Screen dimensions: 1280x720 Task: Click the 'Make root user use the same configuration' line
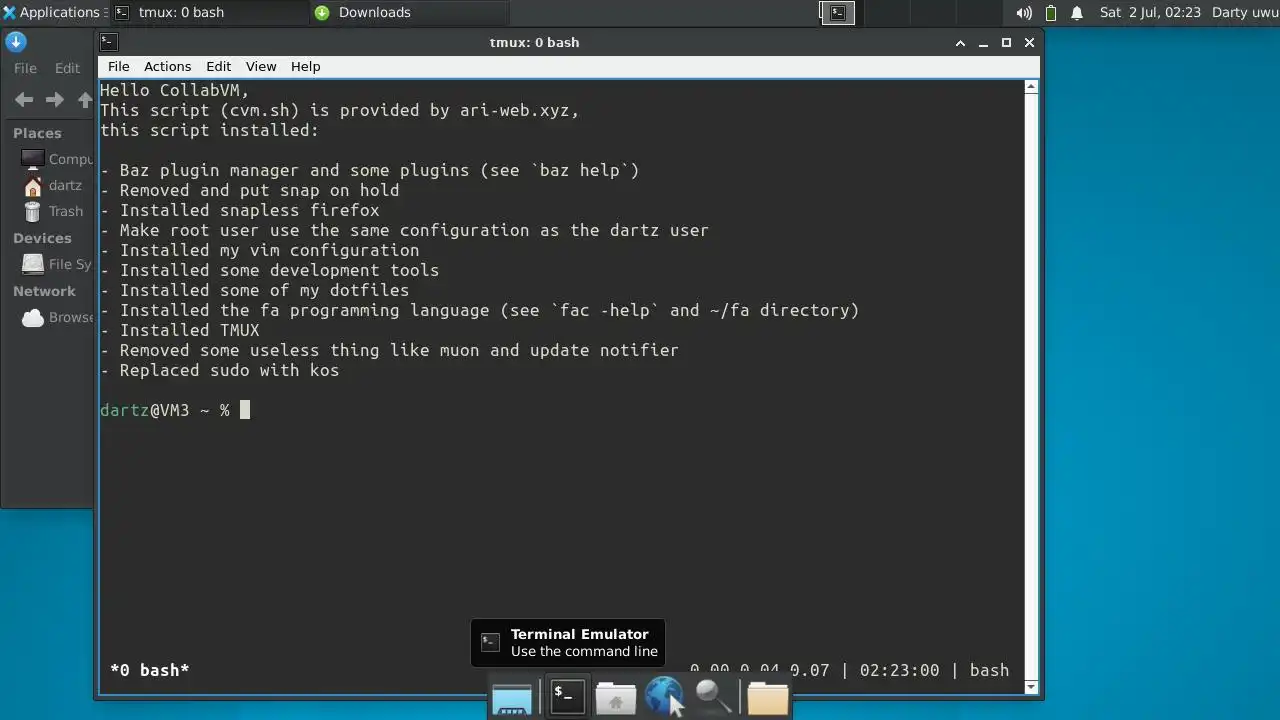[x=404, y=230]
